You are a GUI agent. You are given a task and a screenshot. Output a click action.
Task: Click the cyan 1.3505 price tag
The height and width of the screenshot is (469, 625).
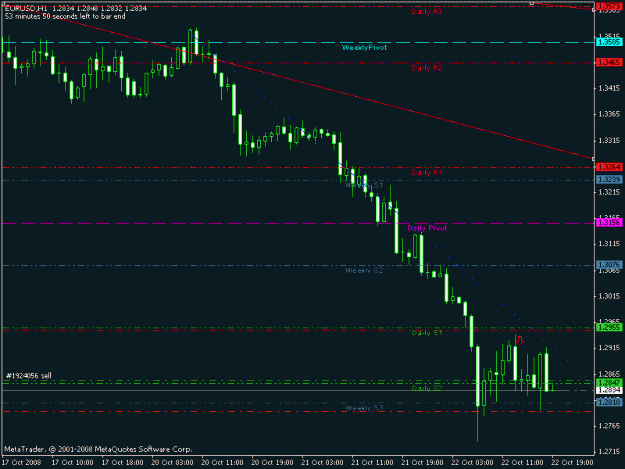pyautogui.click(x=609, y=42)
